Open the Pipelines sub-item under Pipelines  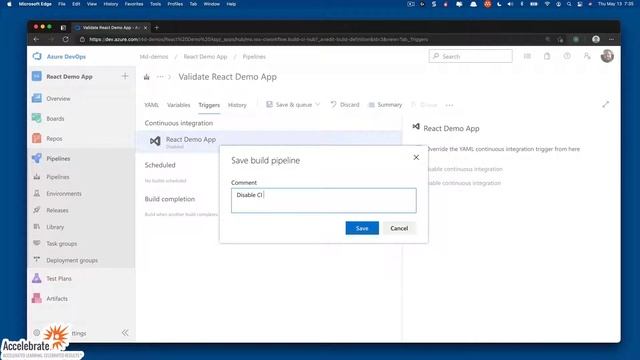click(57, 177)
